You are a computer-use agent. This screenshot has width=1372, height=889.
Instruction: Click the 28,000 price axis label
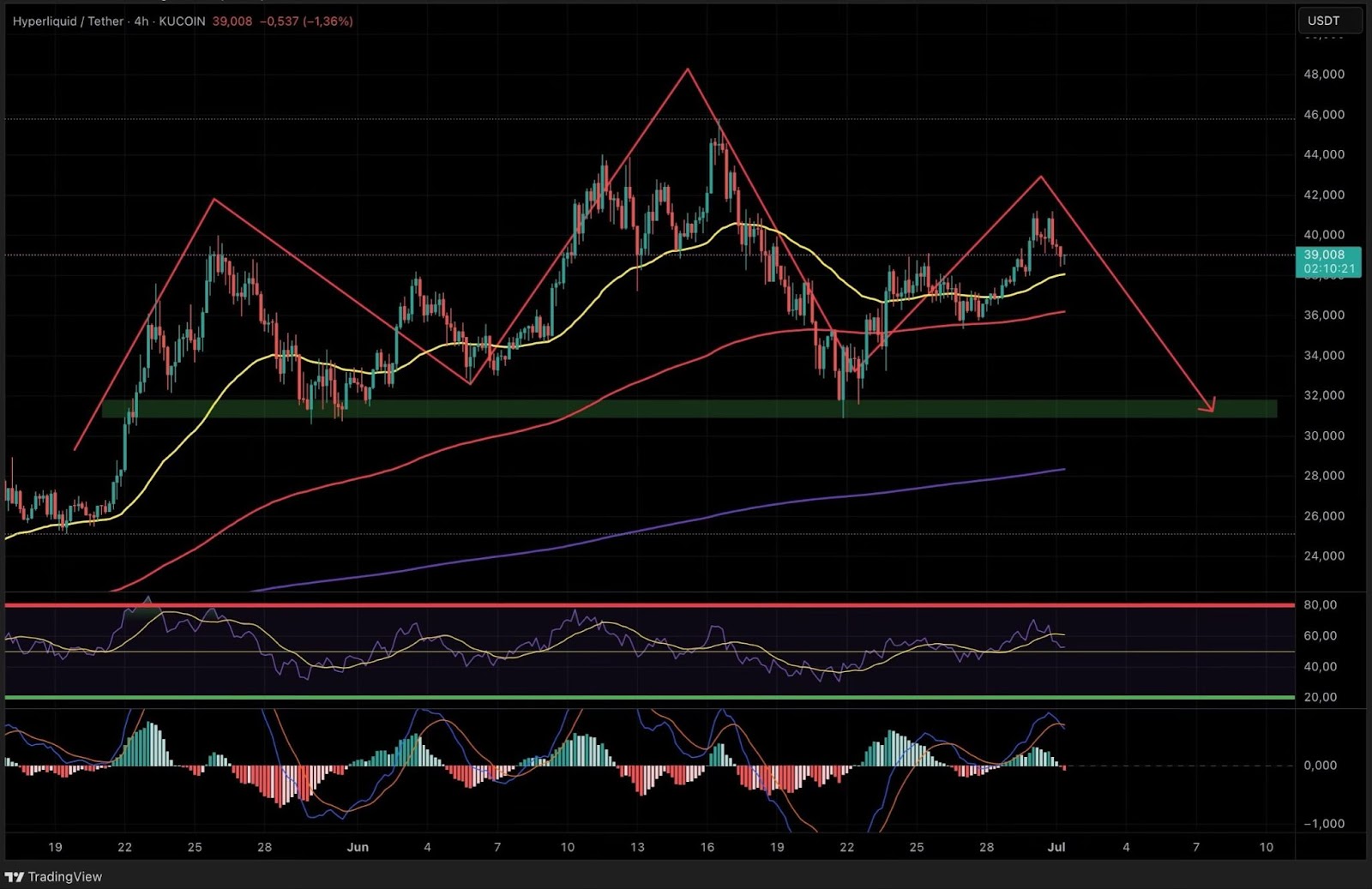(1324, 475)
